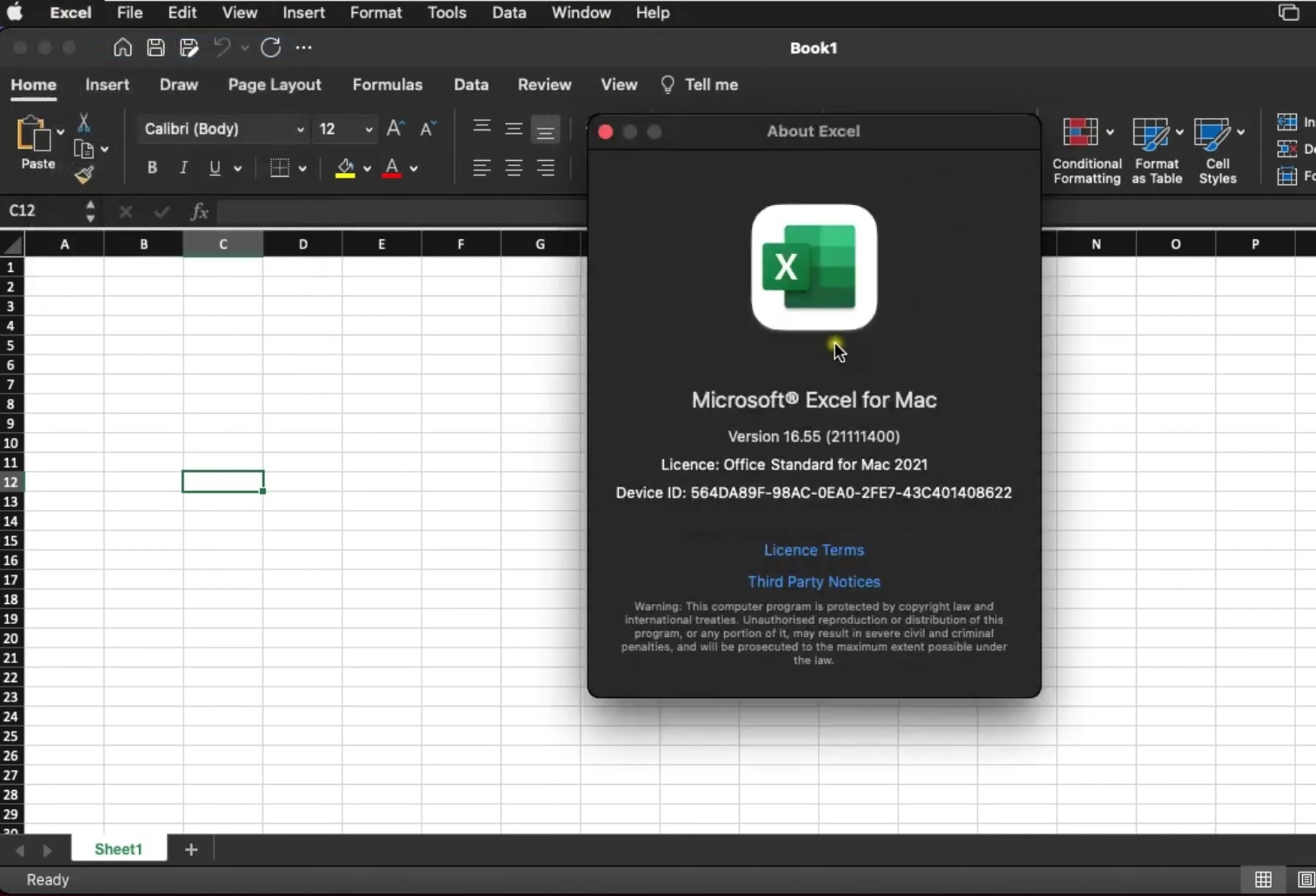Click Tell me search box

[700, 84]
